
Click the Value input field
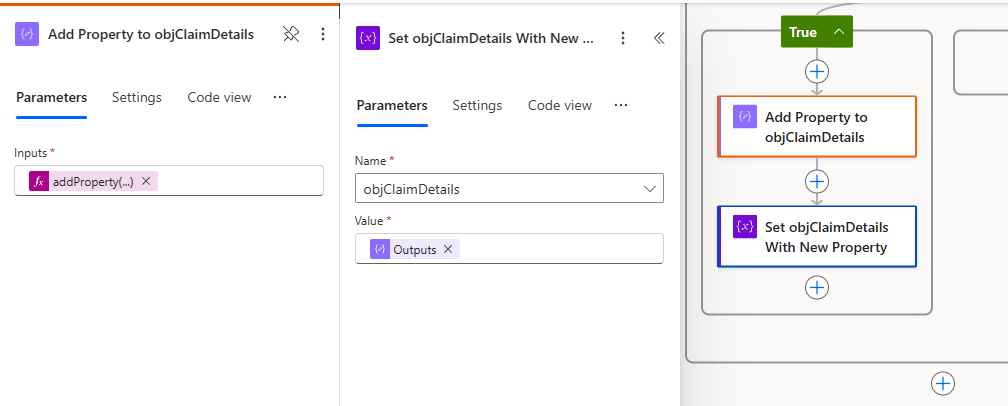click(560, 249)
